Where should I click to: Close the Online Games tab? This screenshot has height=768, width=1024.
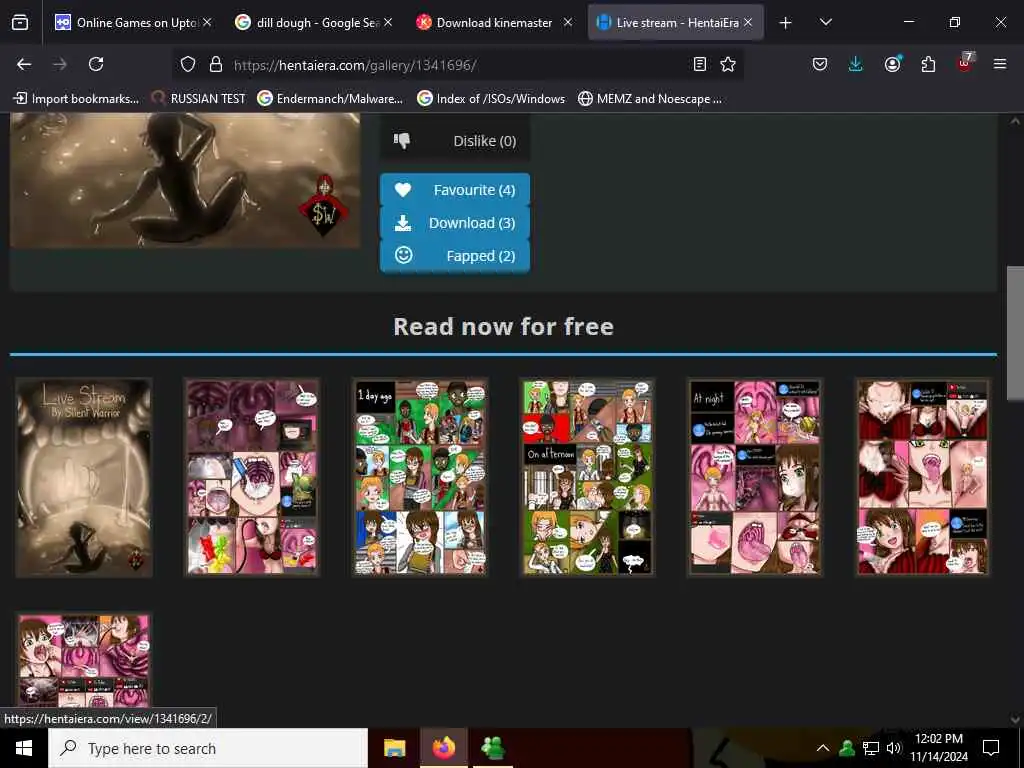coord(207,22)
